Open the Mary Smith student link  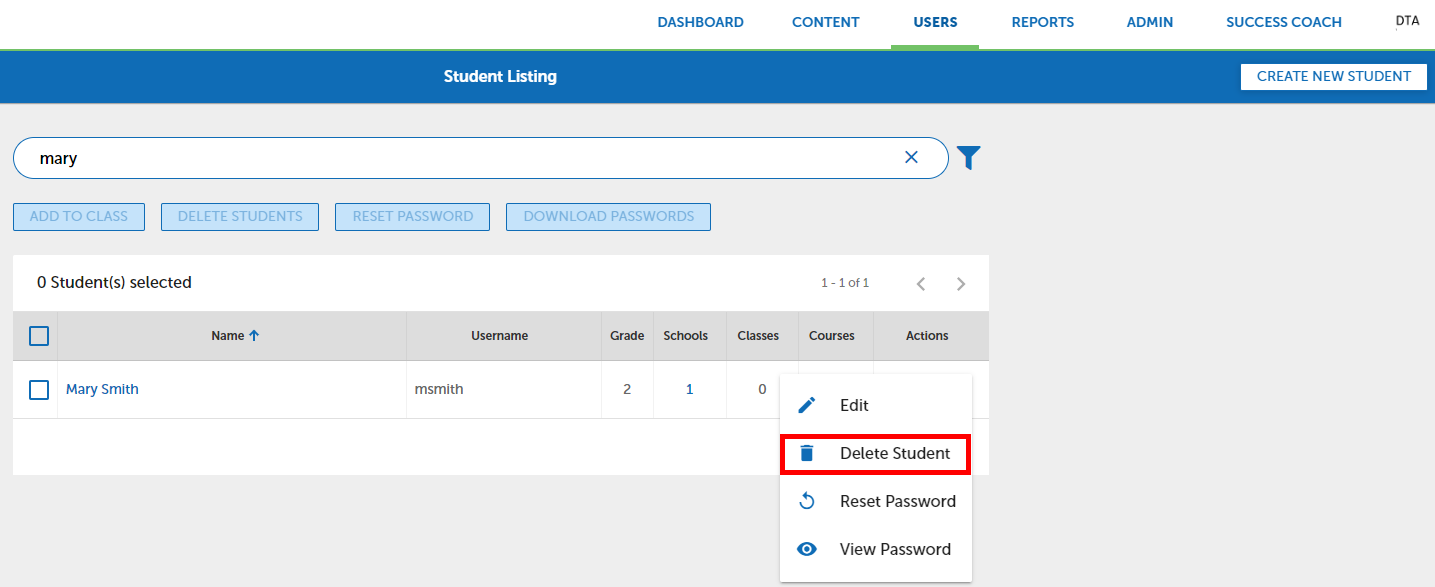(102, 389)
